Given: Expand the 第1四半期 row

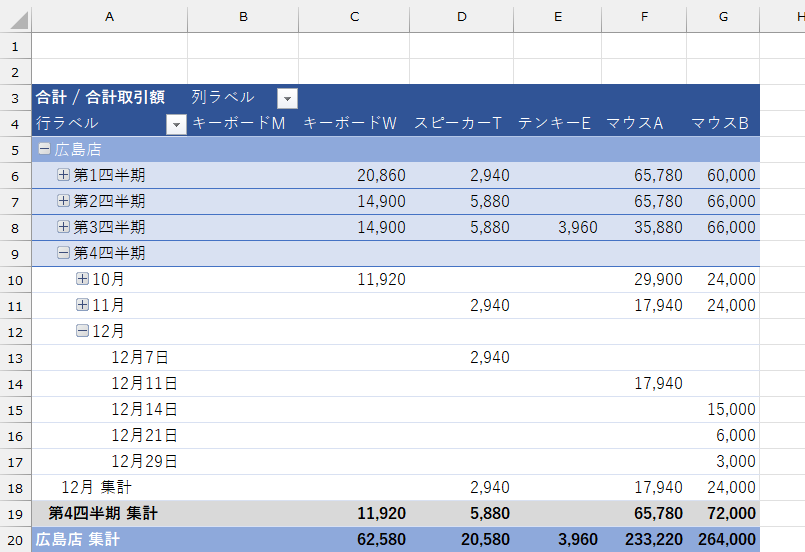Looking at the screenshot, I should (64, 174).
